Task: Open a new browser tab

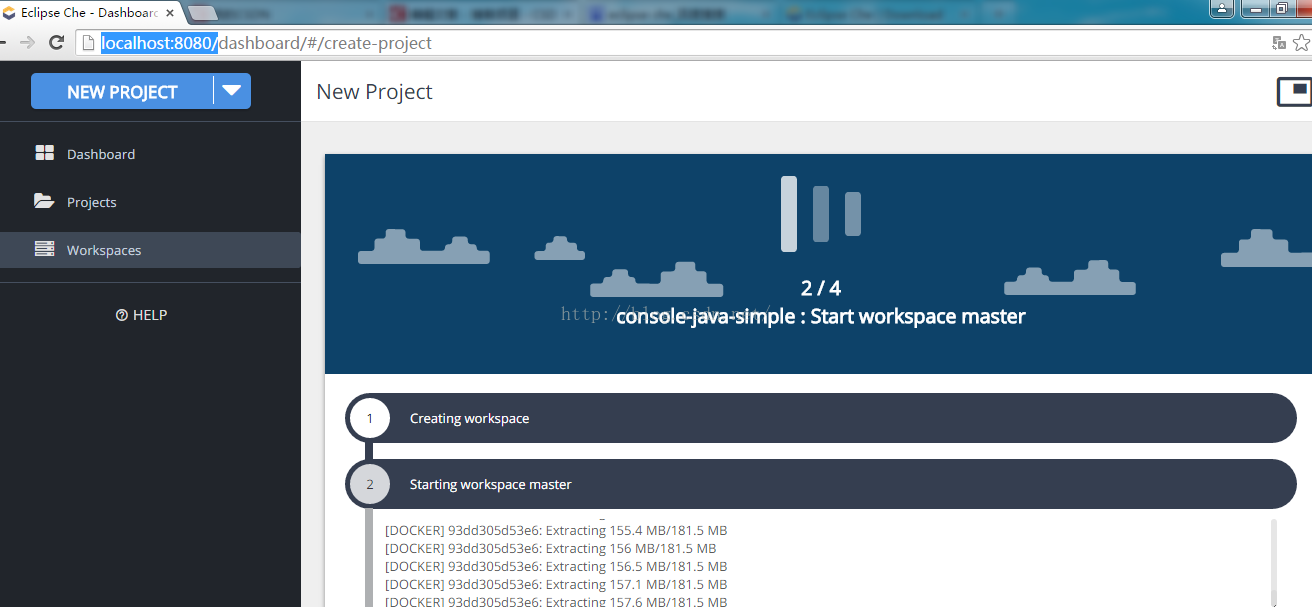Action: [203, 13]
